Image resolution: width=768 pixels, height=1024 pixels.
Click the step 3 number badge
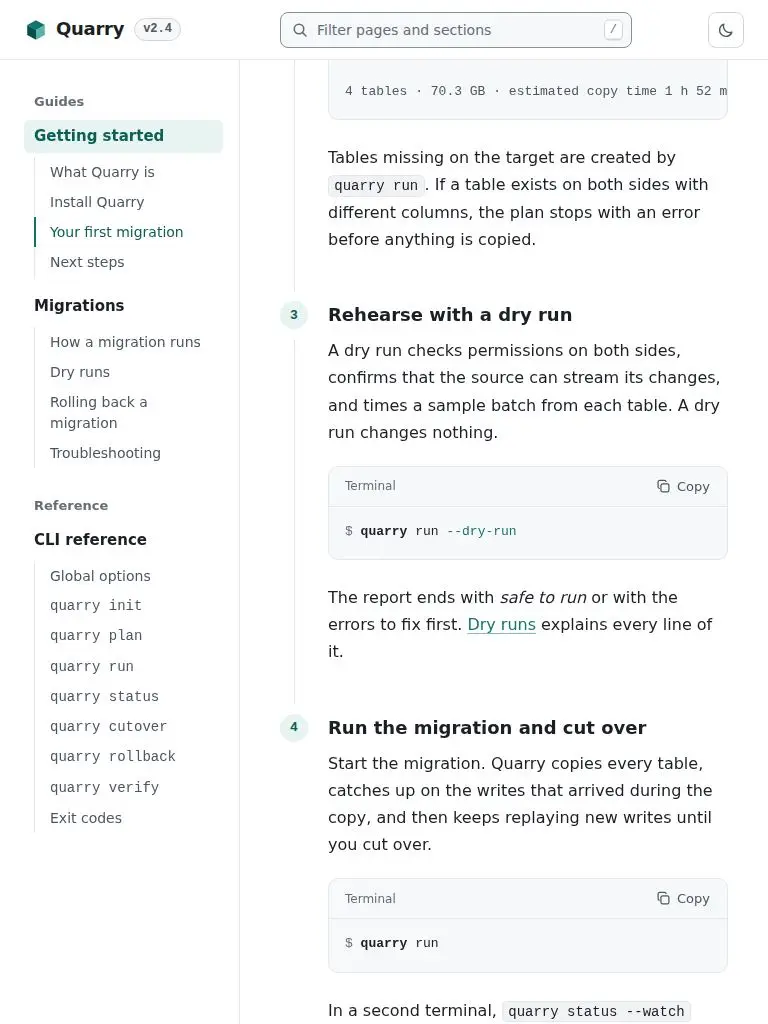coord(294,315)
